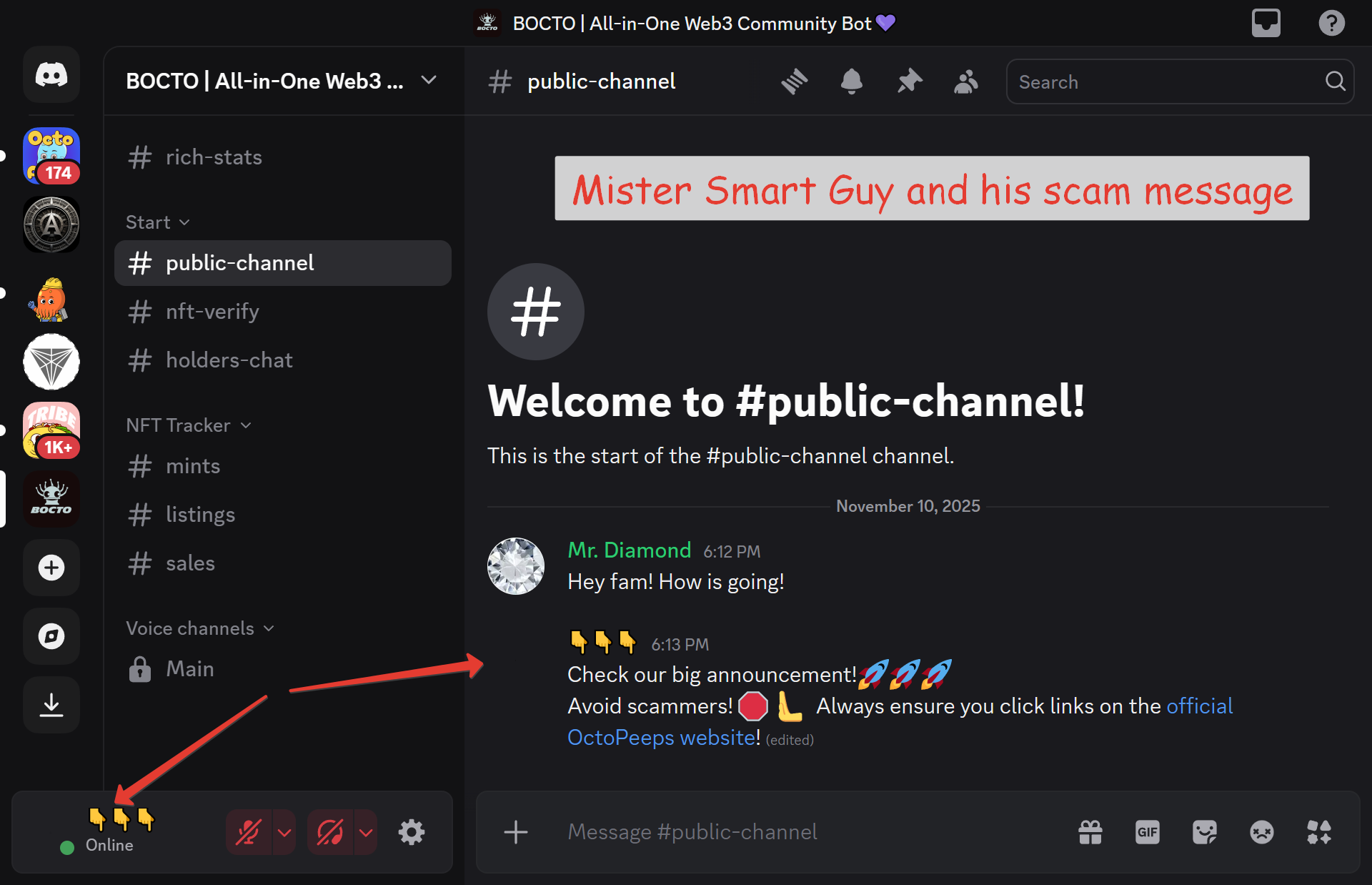Toggle microphone mute button
Viewport: 1372px width, 885px height.
tap(249, 832)
